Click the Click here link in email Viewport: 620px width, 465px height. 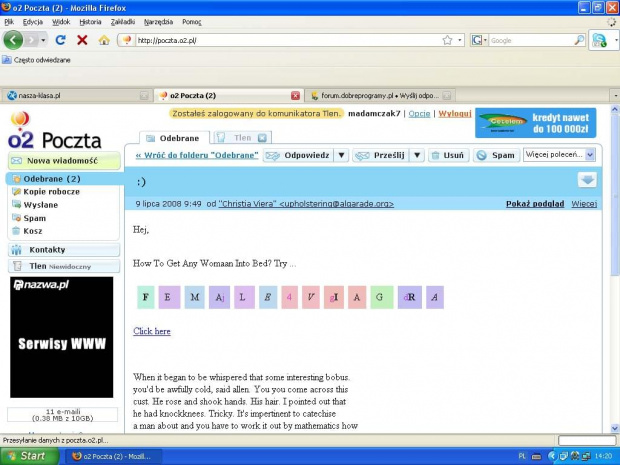(x=152, y=331)
